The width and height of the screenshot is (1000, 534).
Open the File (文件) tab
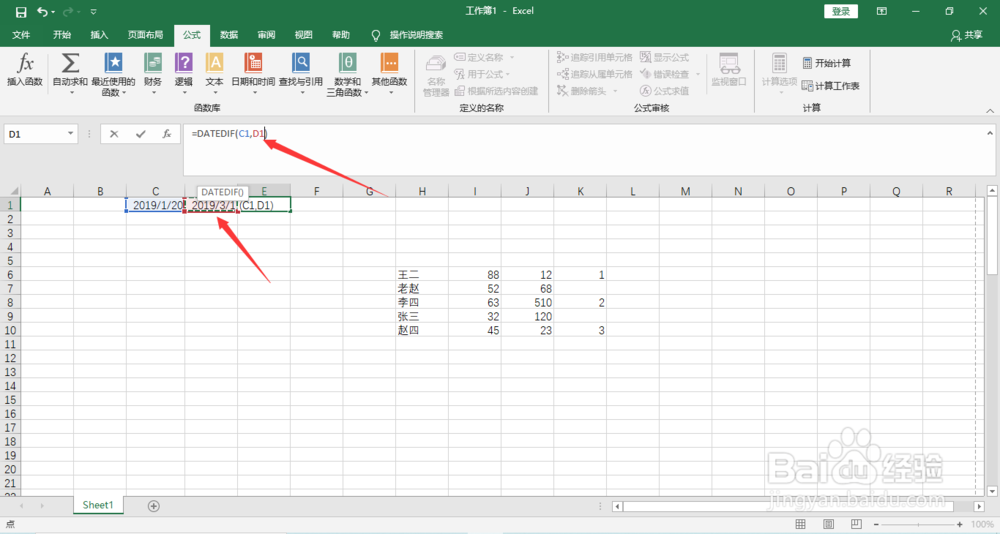click(x=21, y=35)
